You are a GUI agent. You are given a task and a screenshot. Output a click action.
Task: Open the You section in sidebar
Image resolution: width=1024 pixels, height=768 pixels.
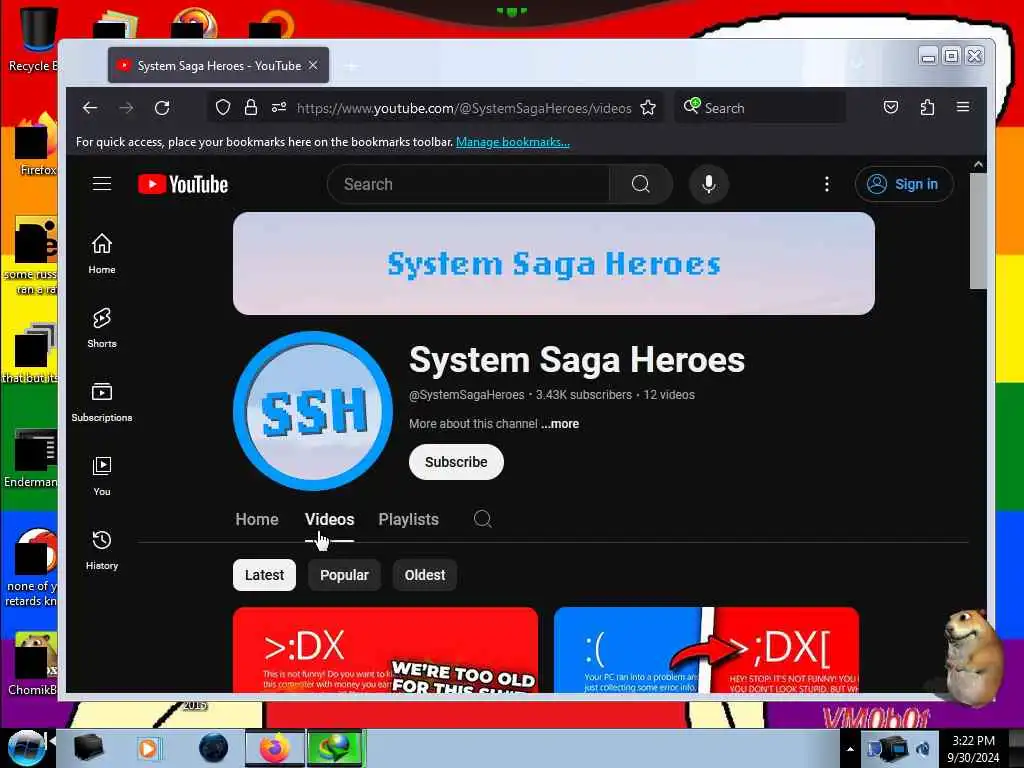coord(102,476)
